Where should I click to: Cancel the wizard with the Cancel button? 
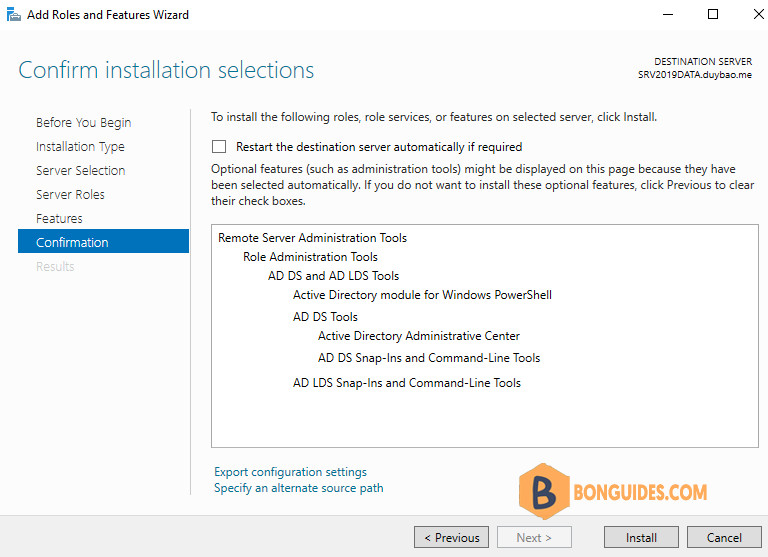(724, 537)
